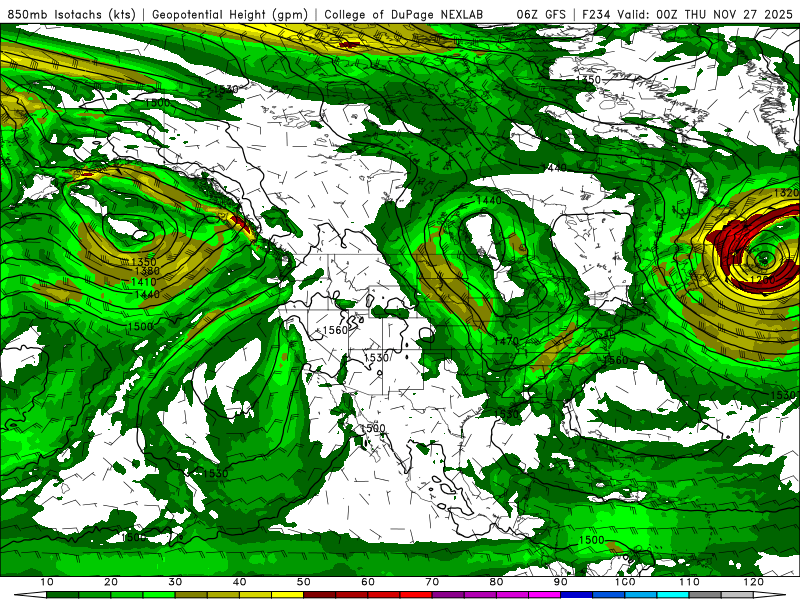Click the 1470 height contour label
The height and width of the screenshot is (600, 800).
[506, 340]
